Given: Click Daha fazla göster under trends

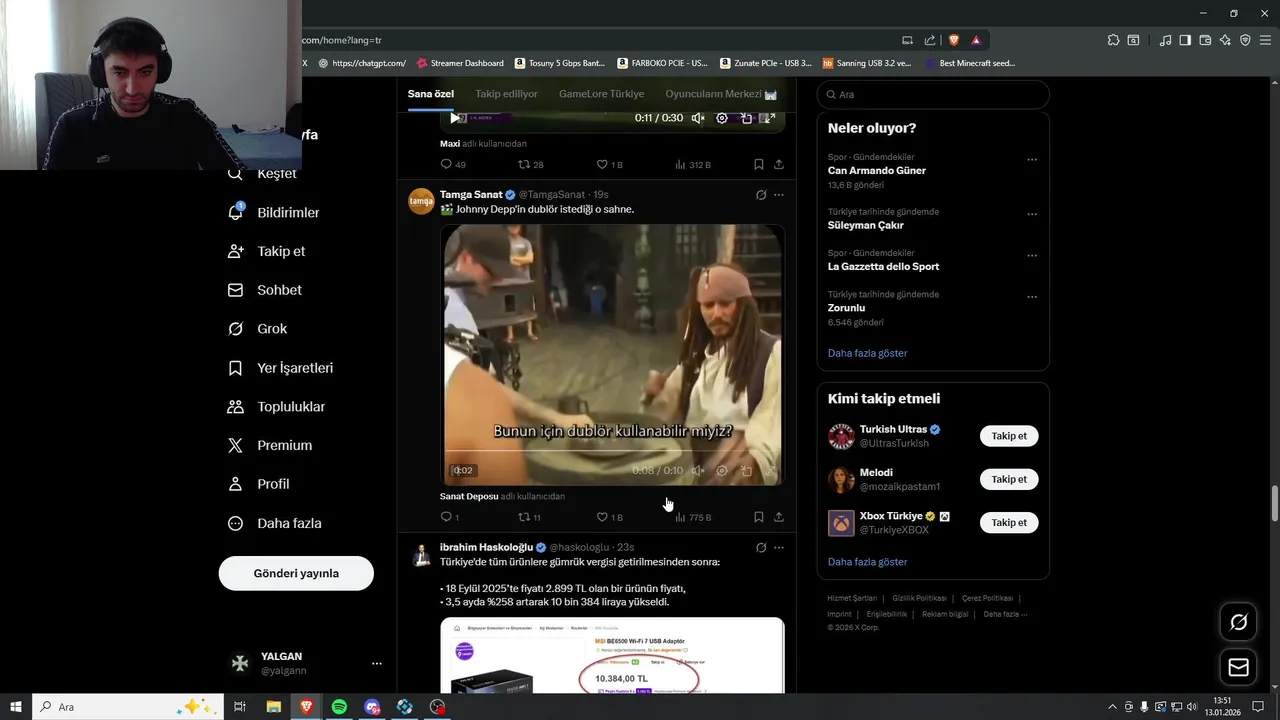Looking at the screenshot, I should coord(867,353).
